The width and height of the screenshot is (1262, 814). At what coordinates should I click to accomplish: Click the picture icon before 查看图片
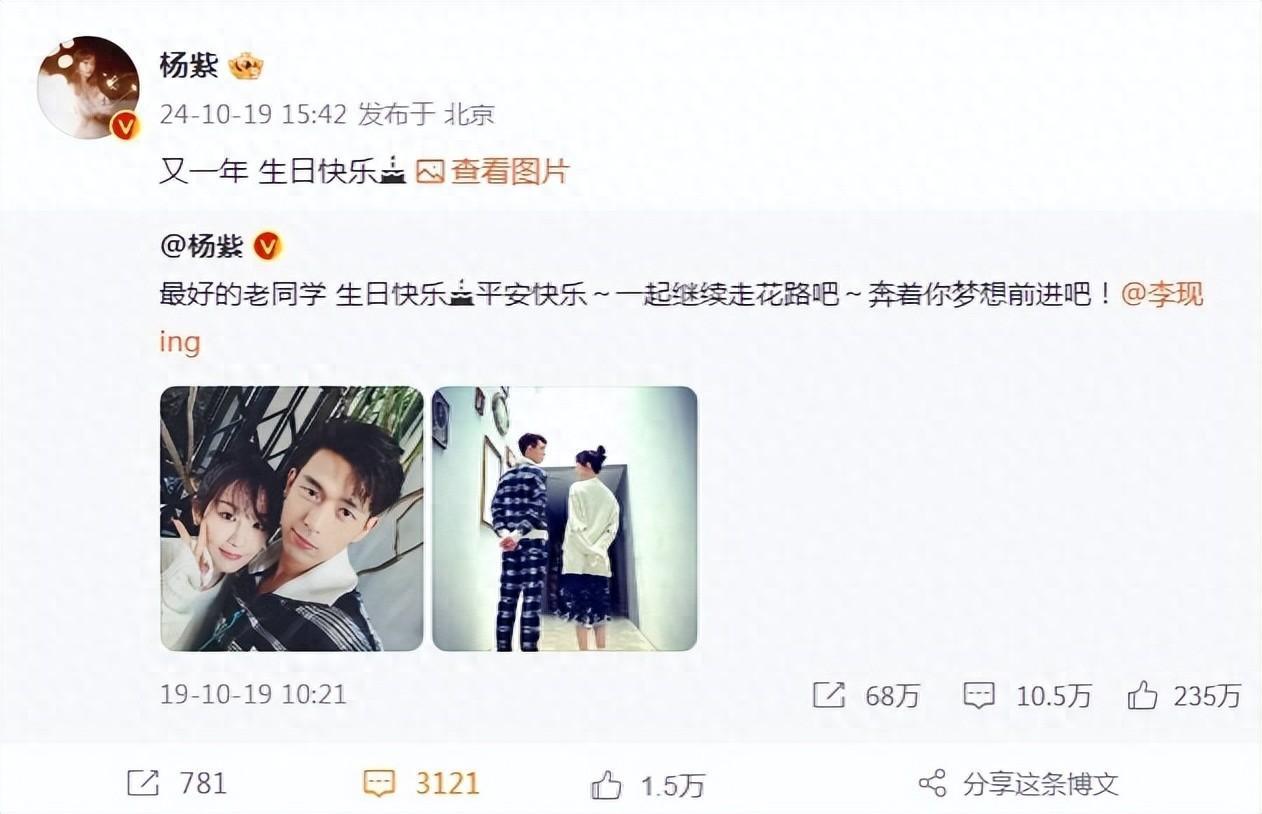tap(430, 172)
